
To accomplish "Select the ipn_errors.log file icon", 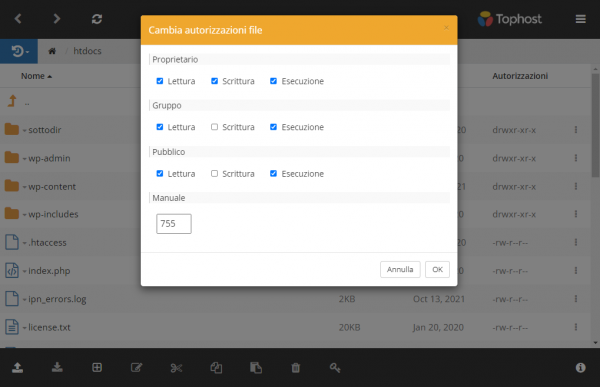I will [12, 299].
